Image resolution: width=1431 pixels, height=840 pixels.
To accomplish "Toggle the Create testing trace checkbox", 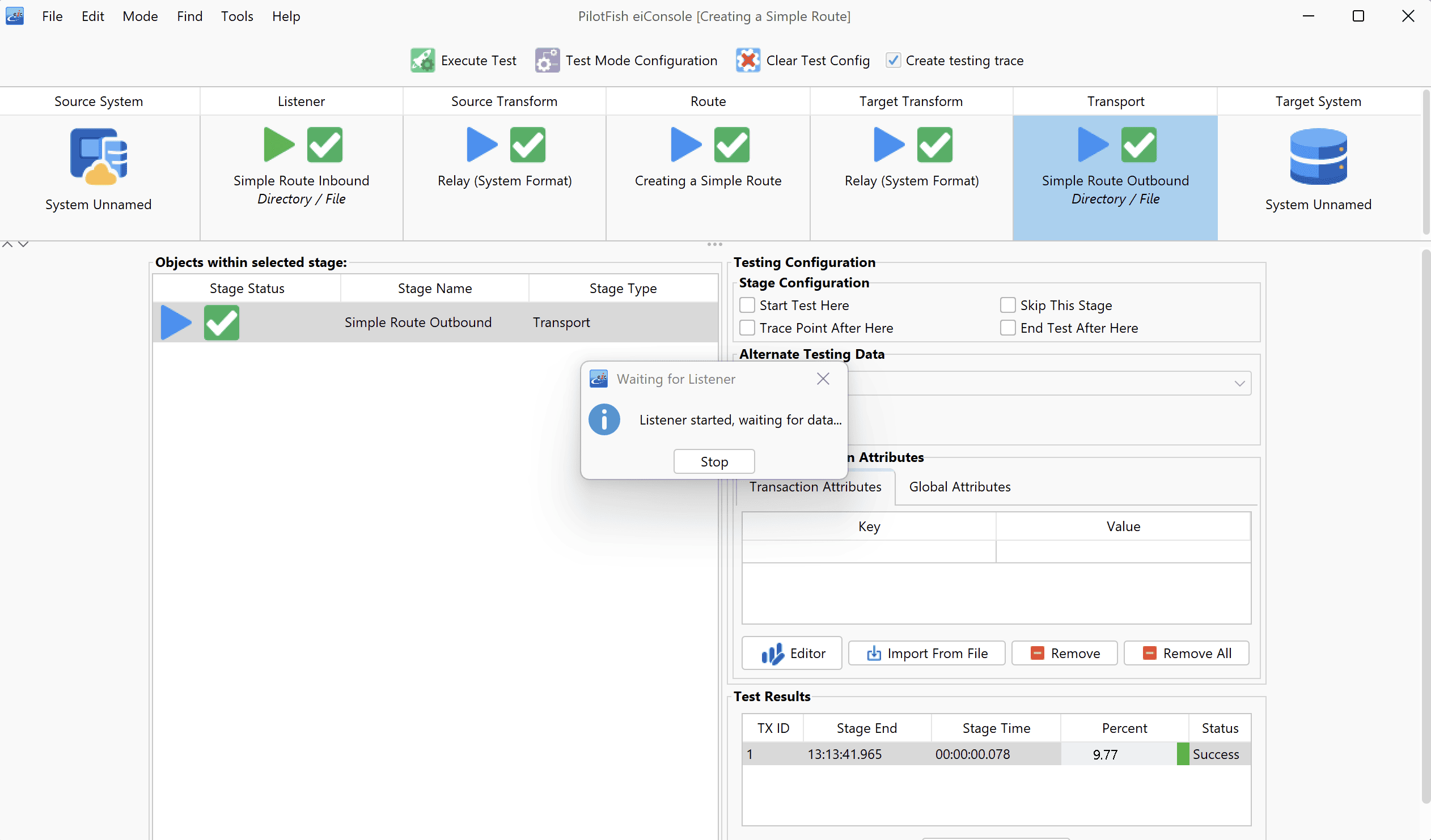I will click(893, 60).
